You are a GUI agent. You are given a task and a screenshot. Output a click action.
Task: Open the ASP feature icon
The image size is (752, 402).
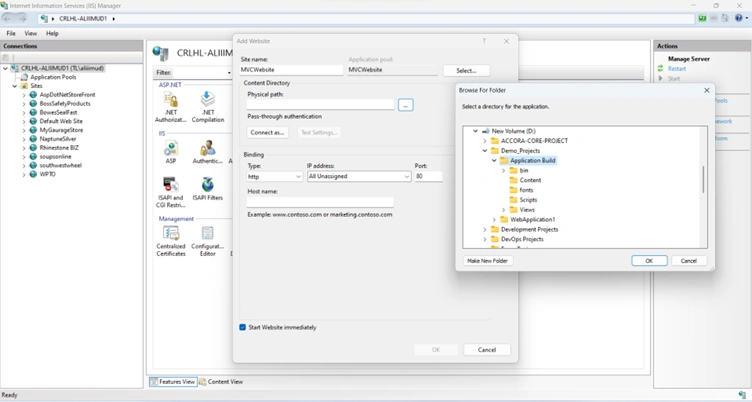point(171,148)
